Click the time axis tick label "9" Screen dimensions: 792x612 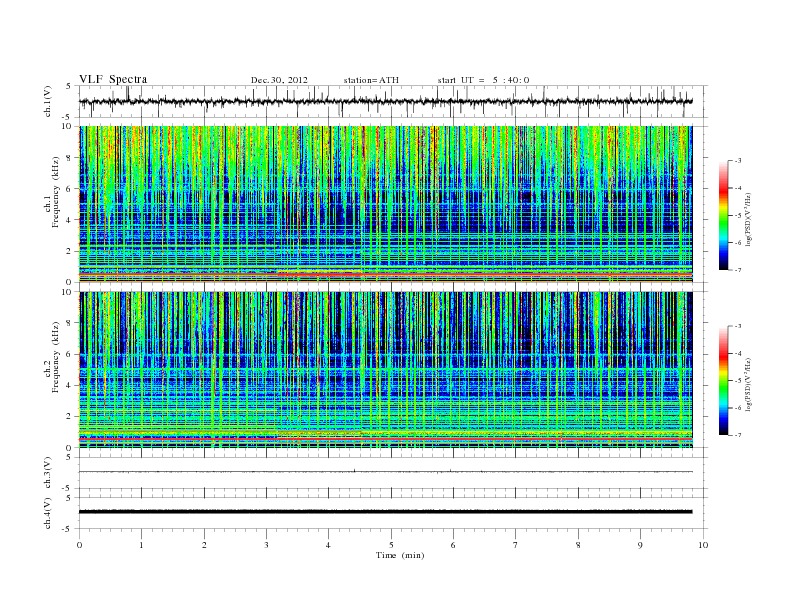[x=640, y=545]
